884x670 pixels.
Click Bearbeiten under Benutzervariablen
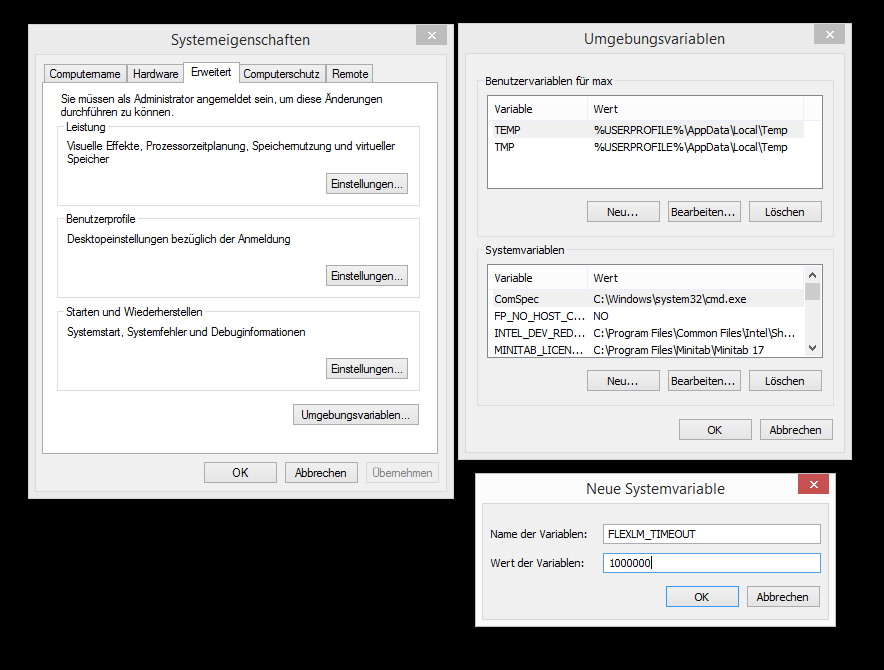[x=704, y=212]
